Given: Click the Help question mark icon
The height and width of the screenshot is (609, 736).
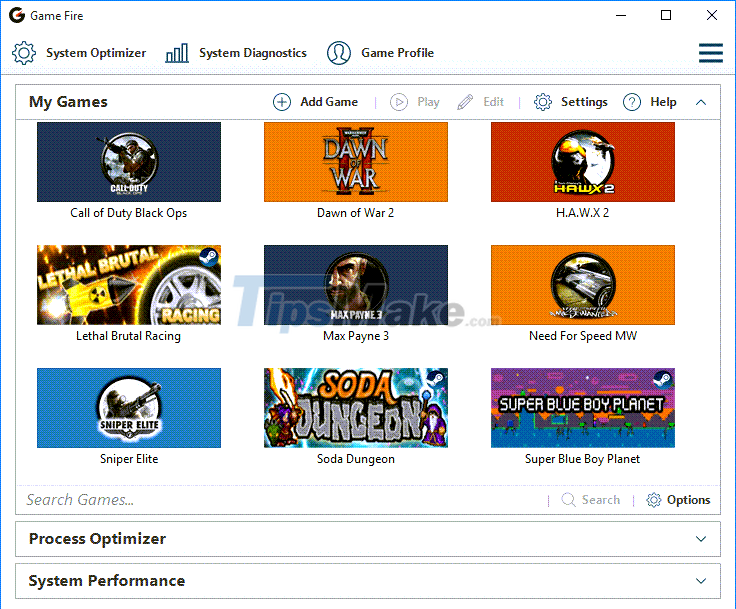Looking at the screenshot, I should (x=632, y=102).
